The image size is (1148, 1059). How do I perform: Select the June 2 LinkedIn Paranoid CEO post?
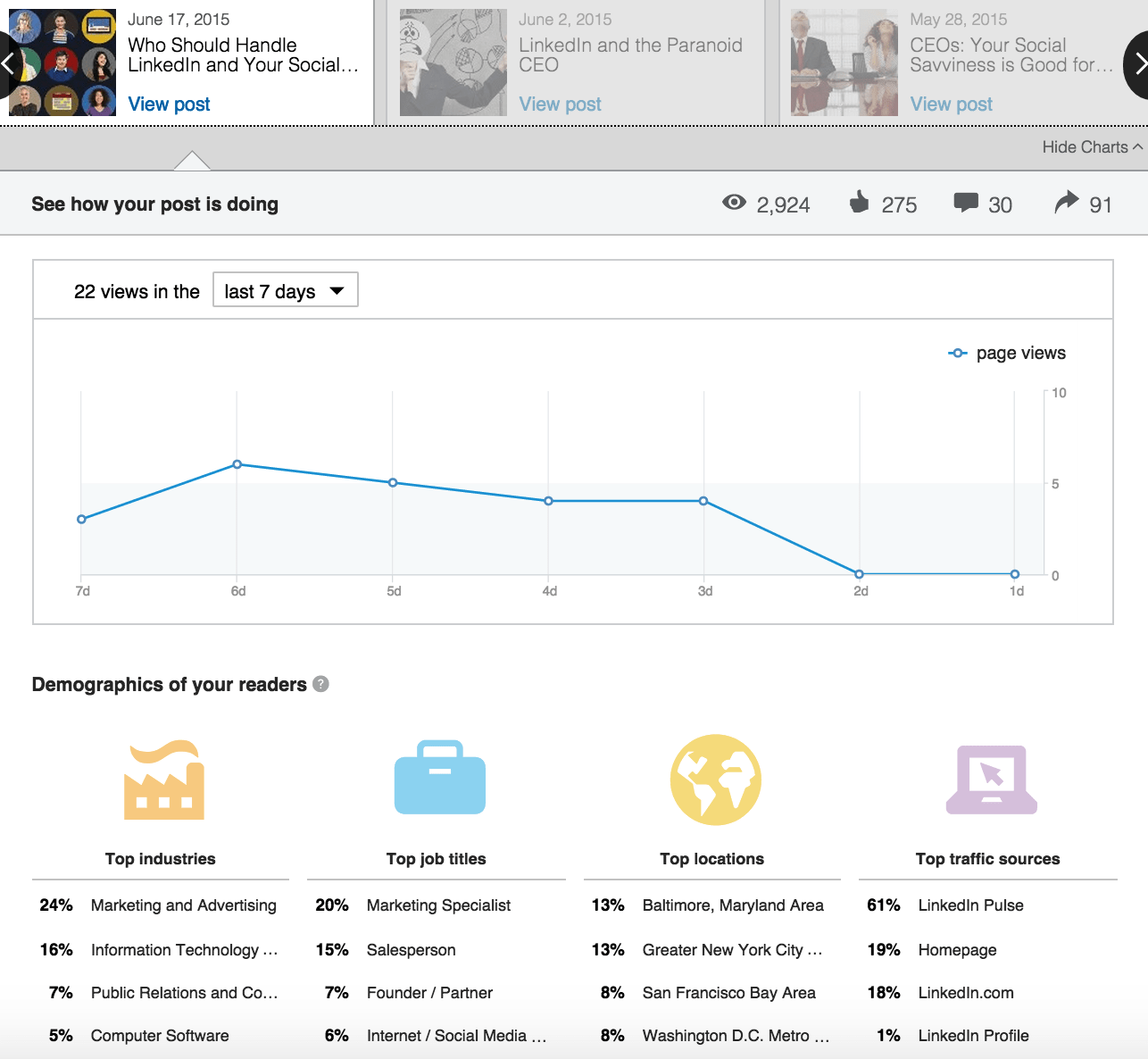click(x=576, y=63)
